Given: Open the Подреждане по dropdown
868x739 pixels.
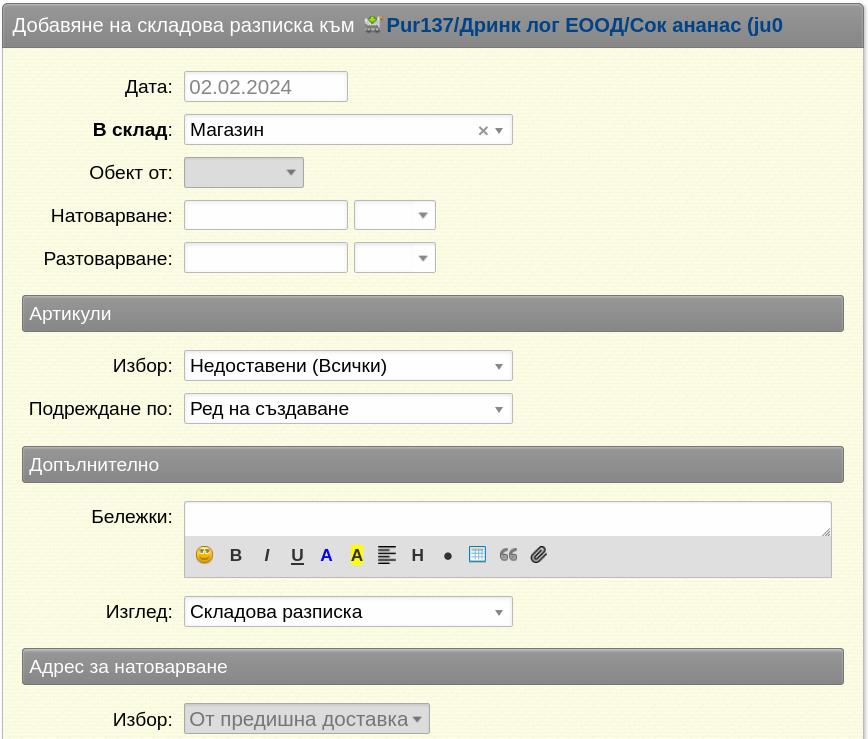Looking at the screenshot, I should click(x=348, y=409).
